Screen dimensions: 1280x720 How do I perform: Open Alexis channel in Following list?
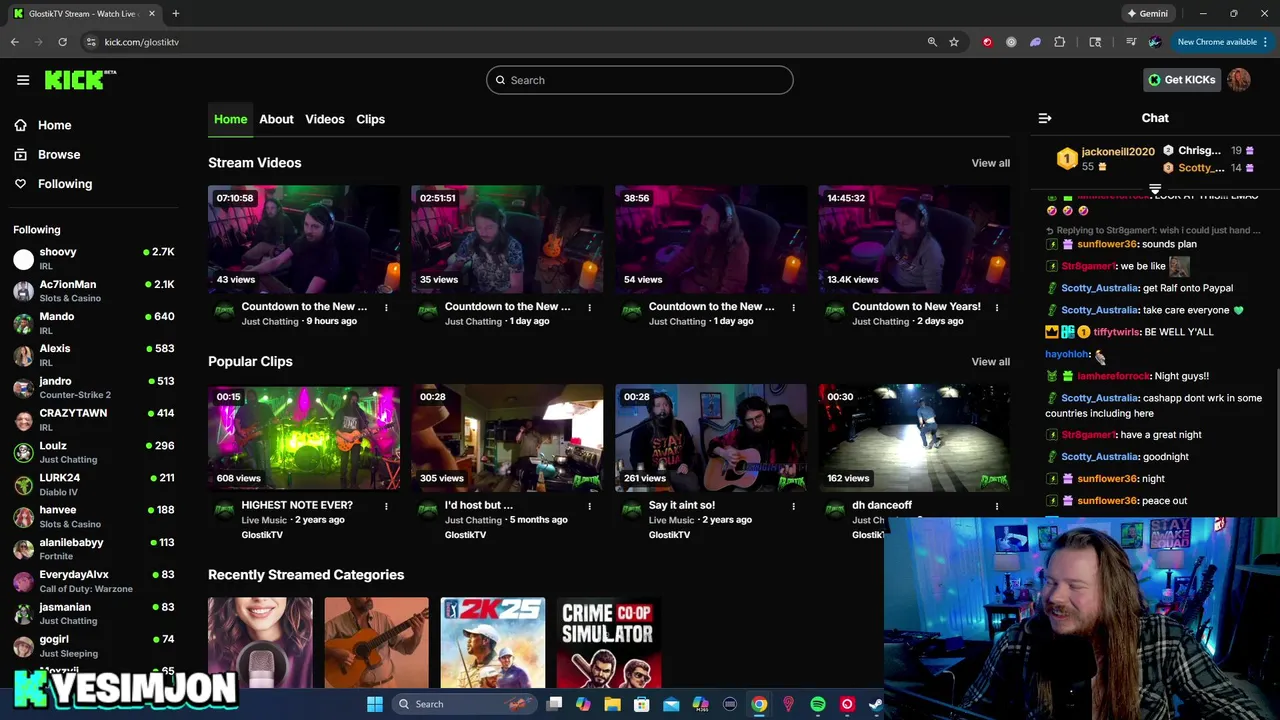(x=94, y=355)
